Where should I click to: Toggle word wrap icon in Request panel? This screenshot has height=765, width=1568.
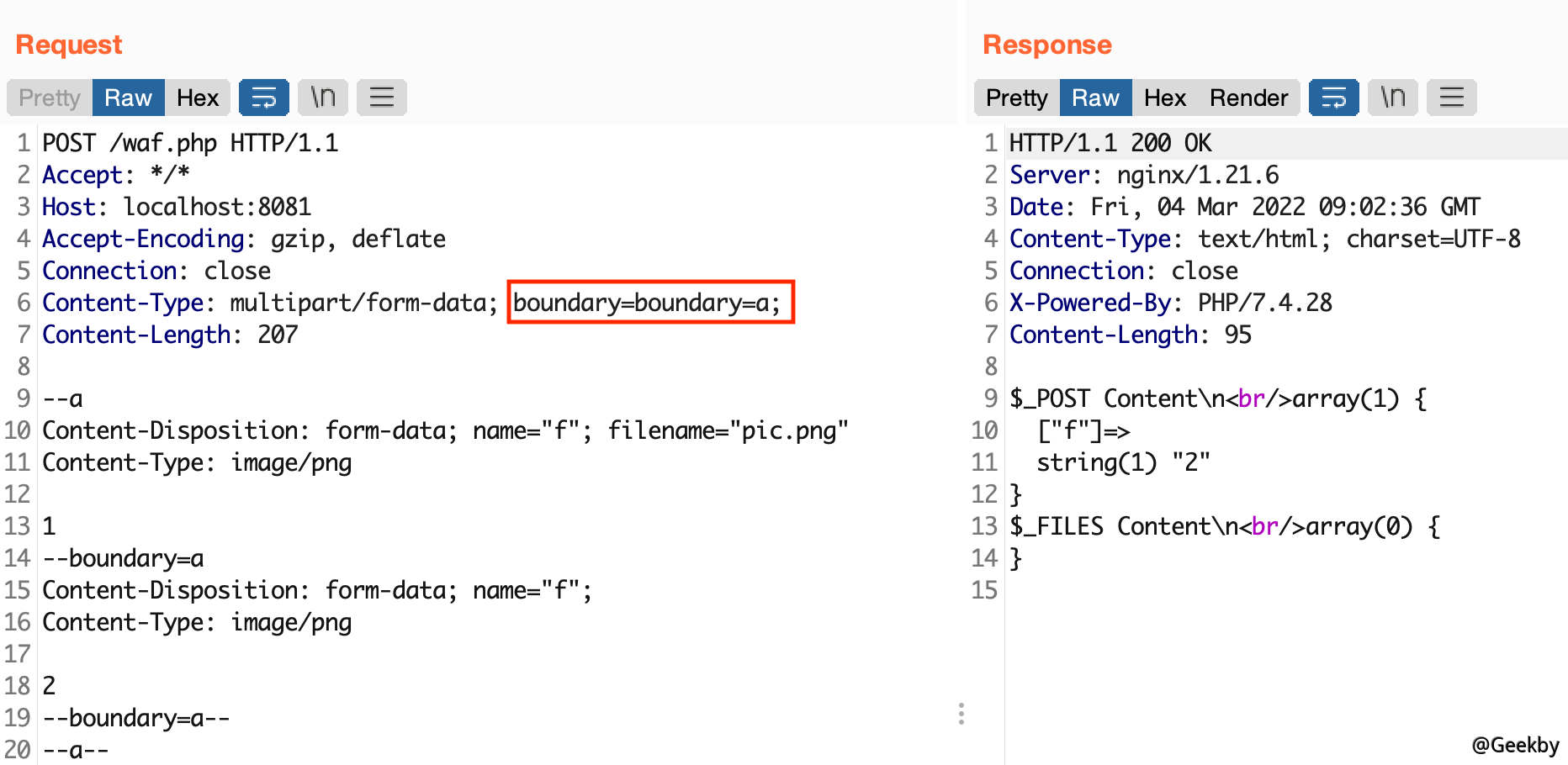coord(263,98)
